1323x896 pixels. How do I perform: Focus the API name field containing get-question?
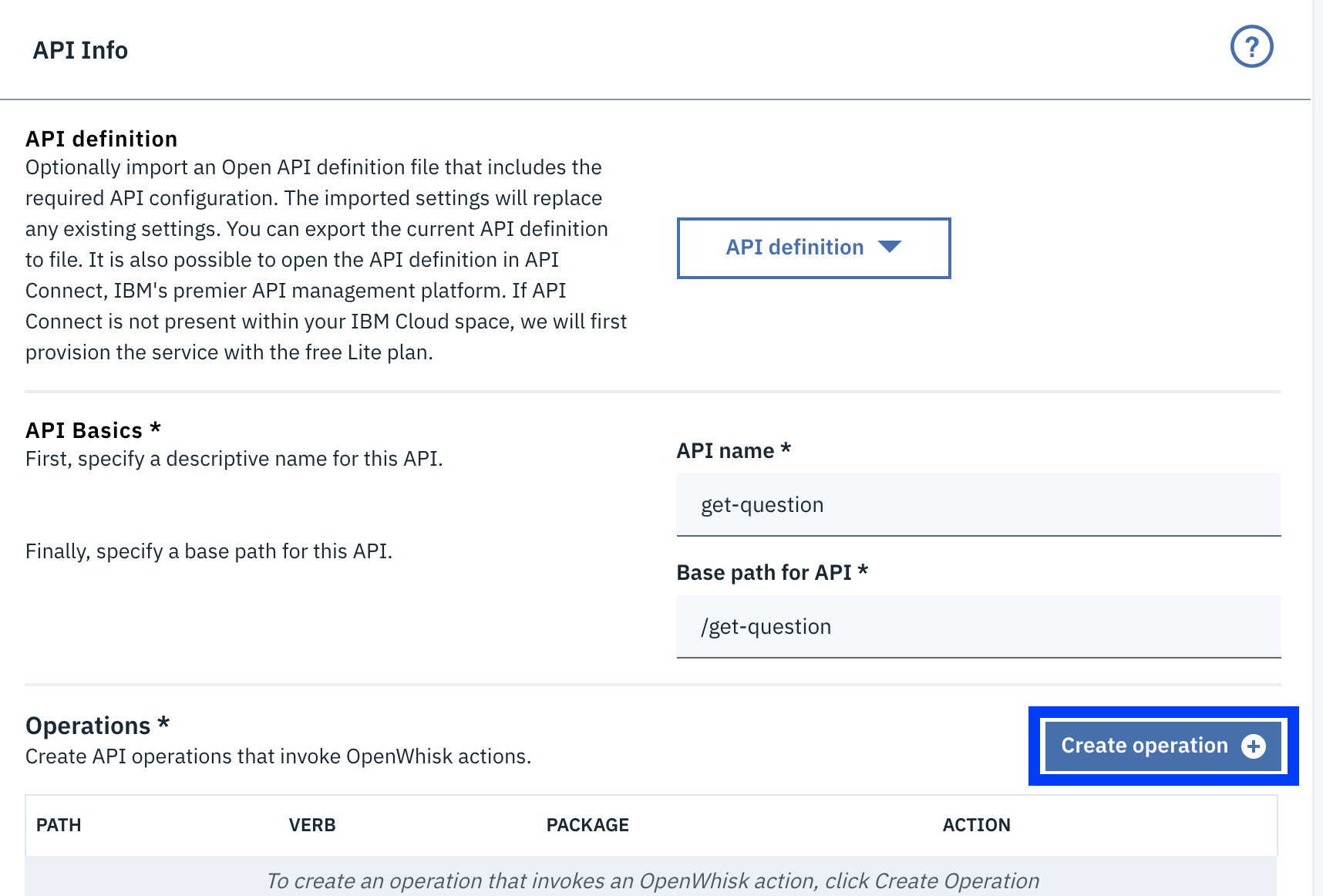[x=978, y=505]
